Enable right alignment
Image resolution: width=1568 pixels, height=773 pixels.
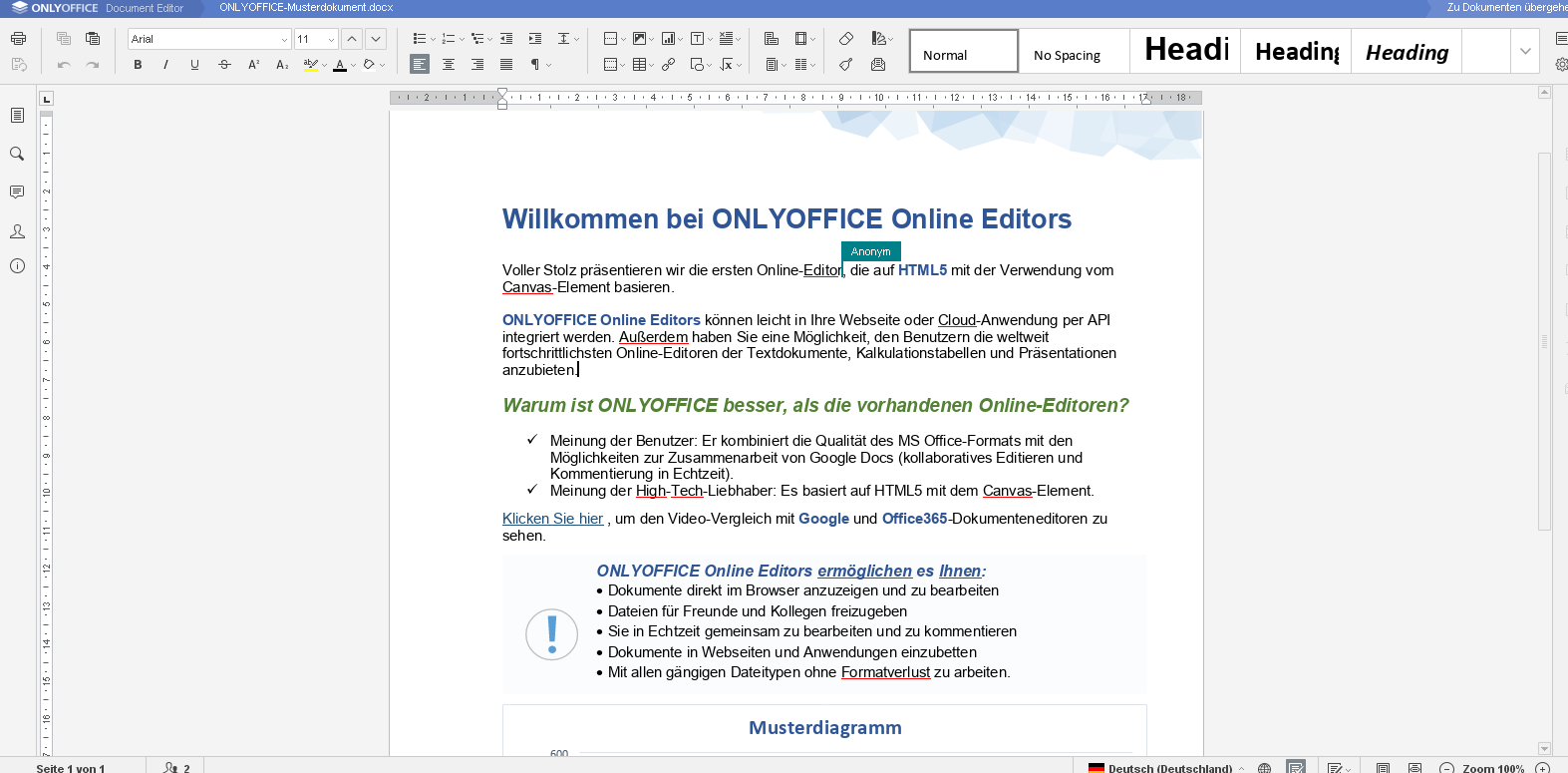coord(477,65)
